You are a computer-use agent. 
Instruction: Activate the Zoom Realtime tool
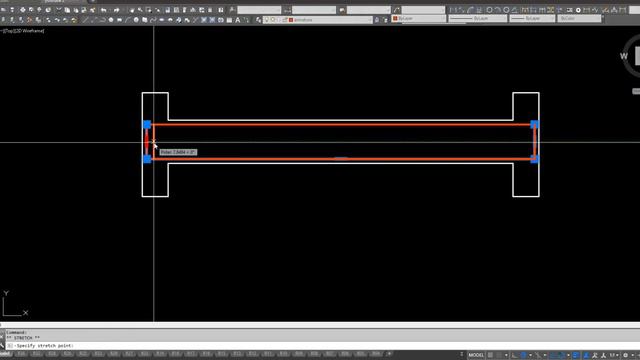(140, 10)
